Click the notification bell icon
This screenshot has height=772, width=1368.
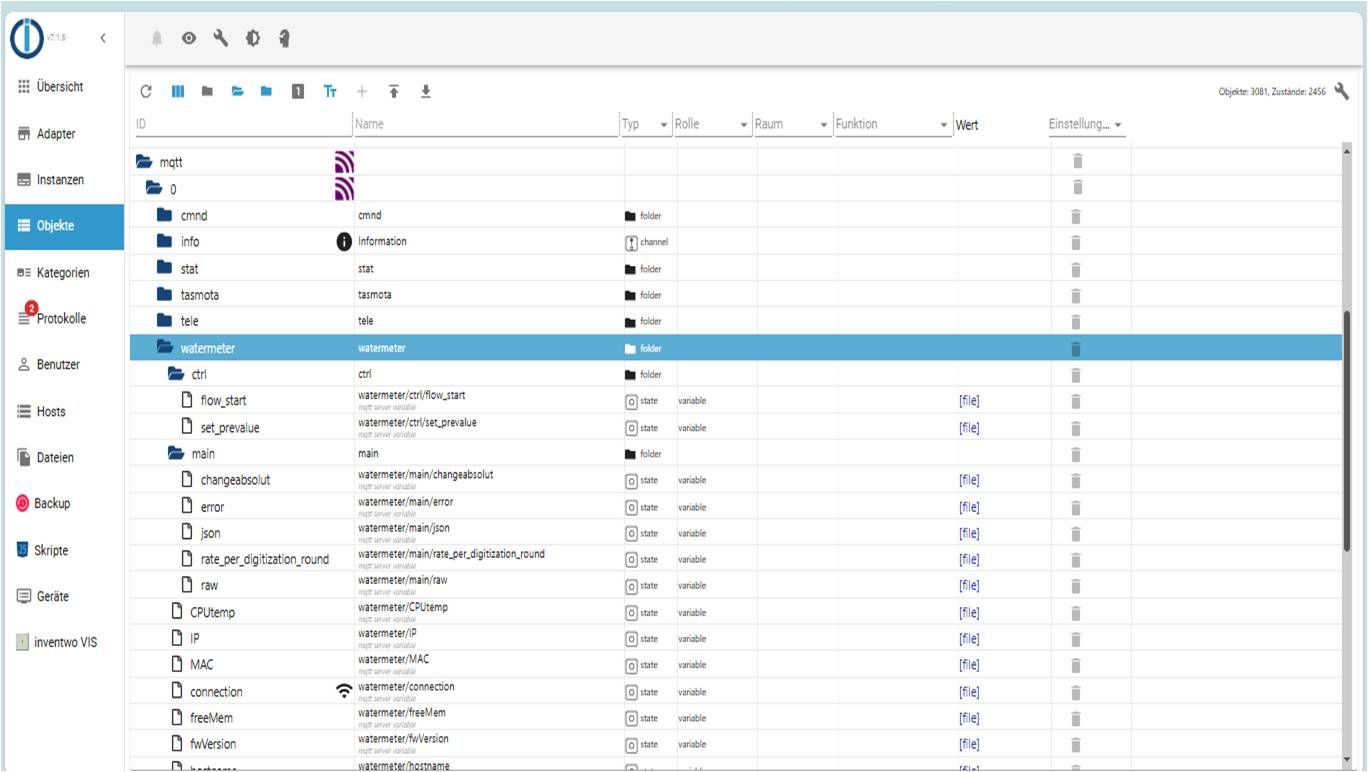click(157, 38)
